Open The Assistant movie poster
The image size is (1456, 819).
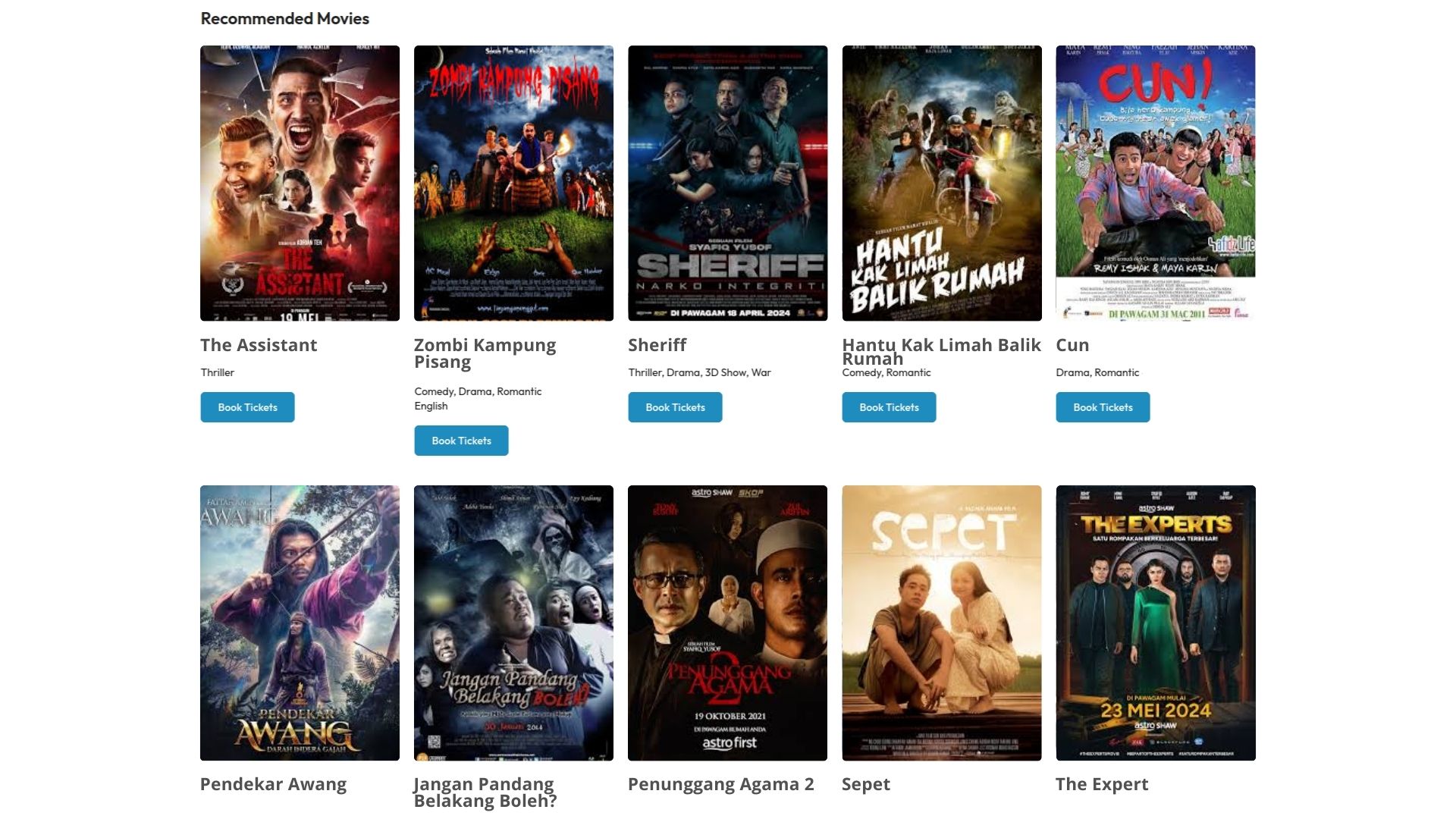(x=300, y=183)
